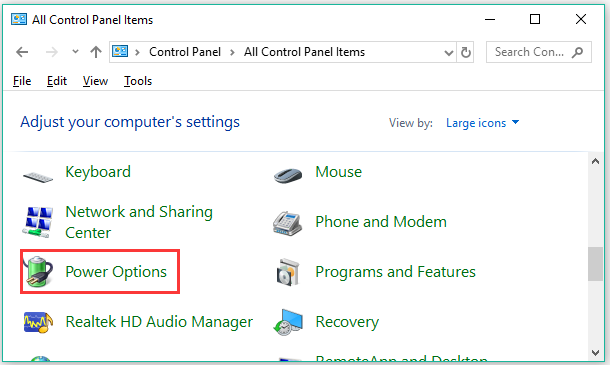Image resolution: width=610 pixels, height=365 pixels.
Task: Open the Edit menu
Action: point(57,81)
